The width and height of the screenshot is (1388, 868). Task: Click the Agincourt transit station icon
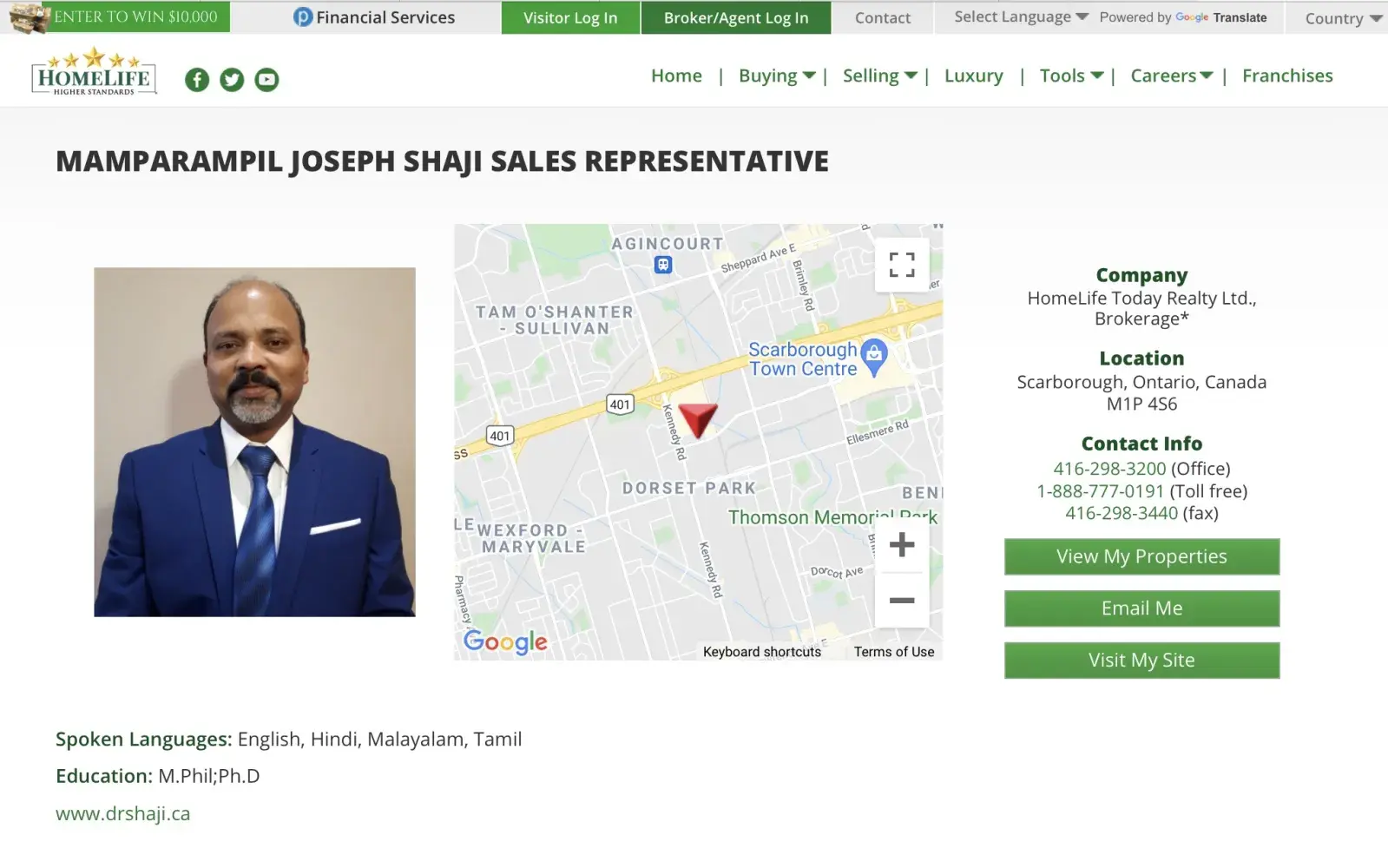[663, 265]
